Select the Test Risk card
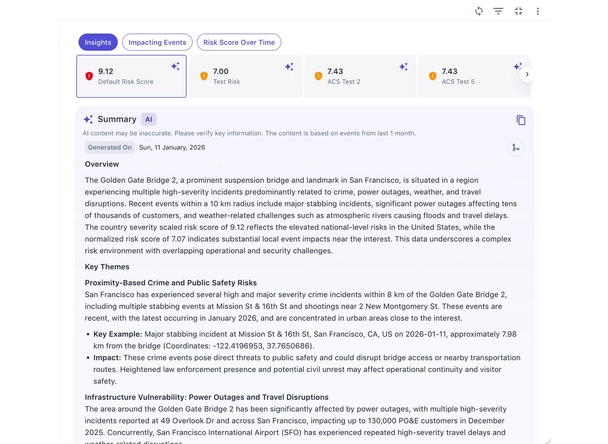 coord(245,76)
